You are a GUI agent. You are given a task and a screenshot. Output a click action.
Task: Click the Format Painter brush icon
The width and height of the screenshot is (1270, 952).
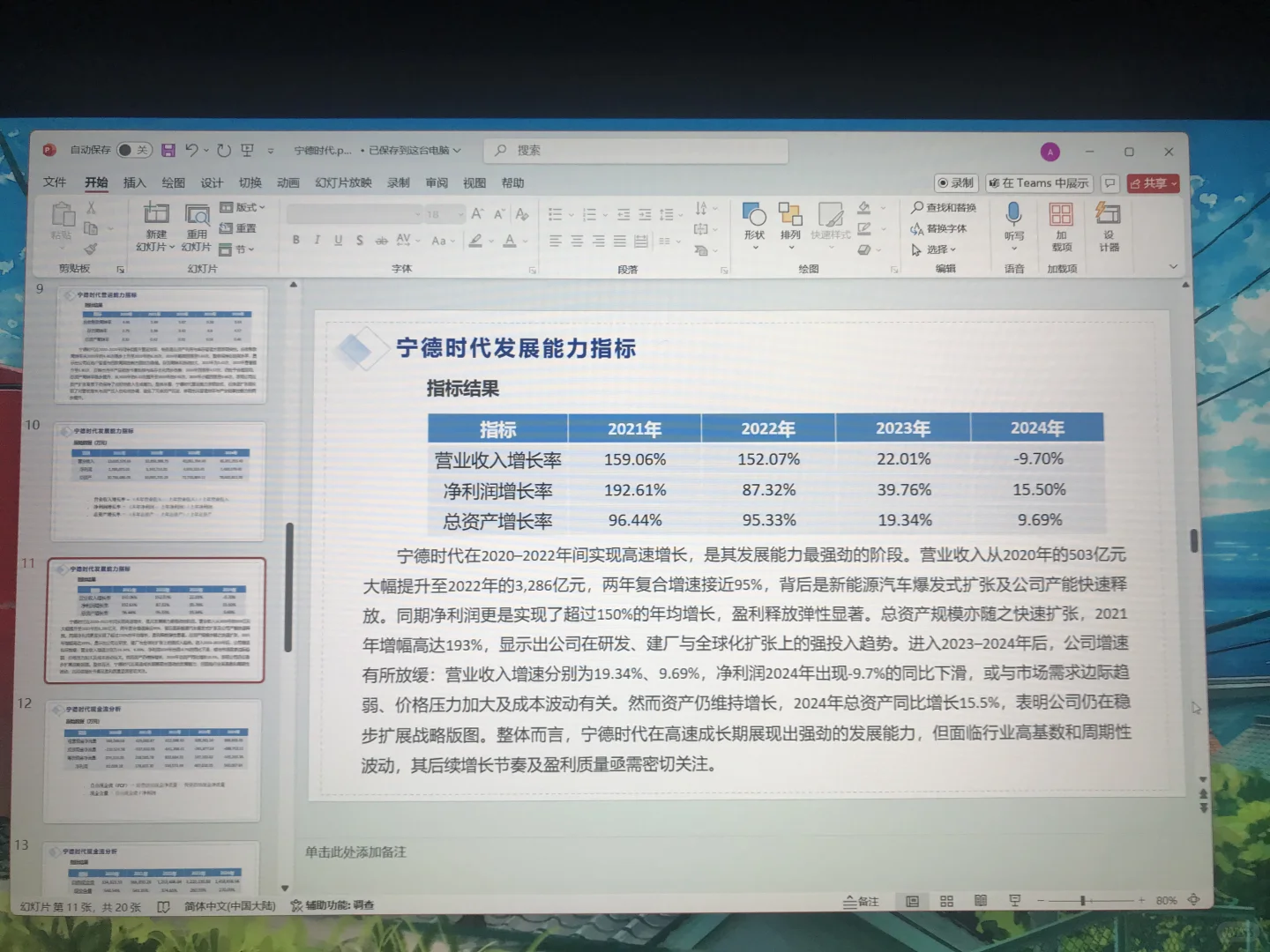[x=91, y=249]
